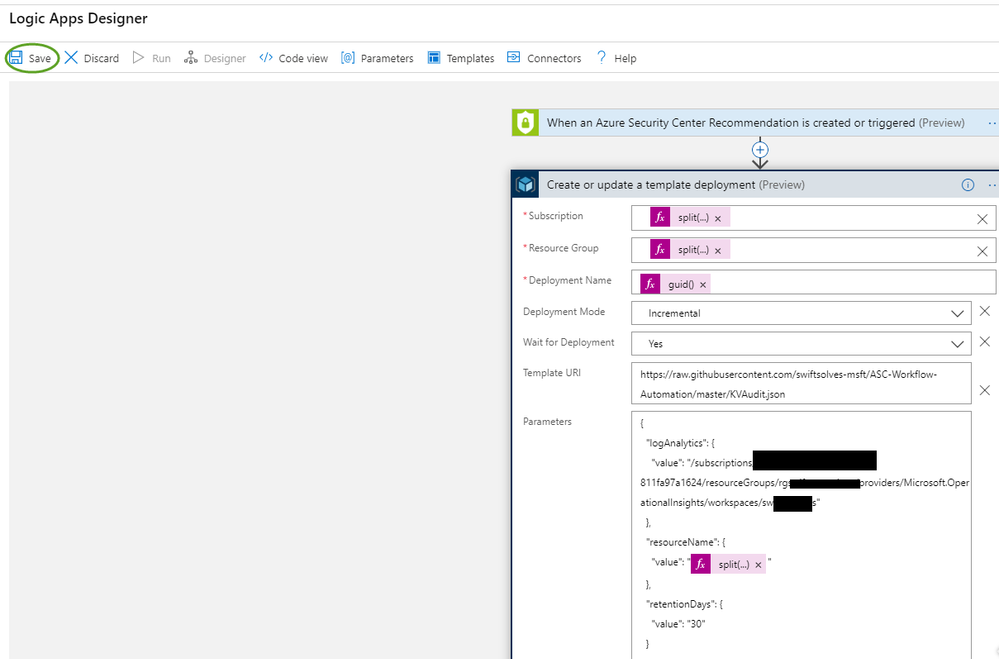Click the fx icon beside guid()

[650, 284]
